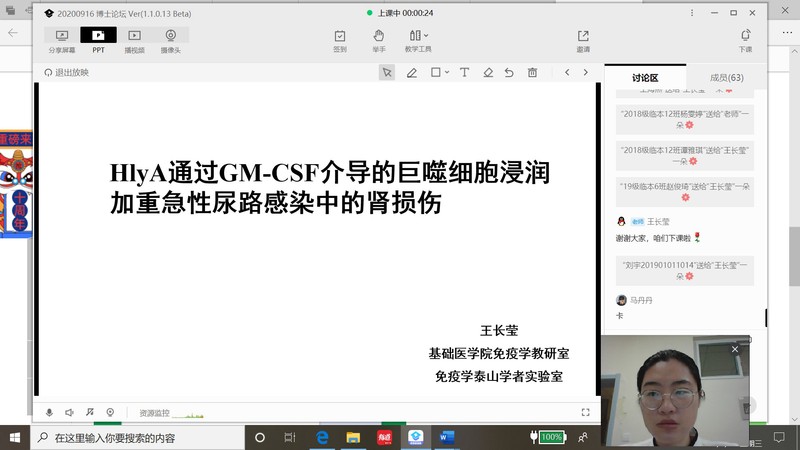
Task: Switch to the 讨论区 discussion tab
Action: 645,78
